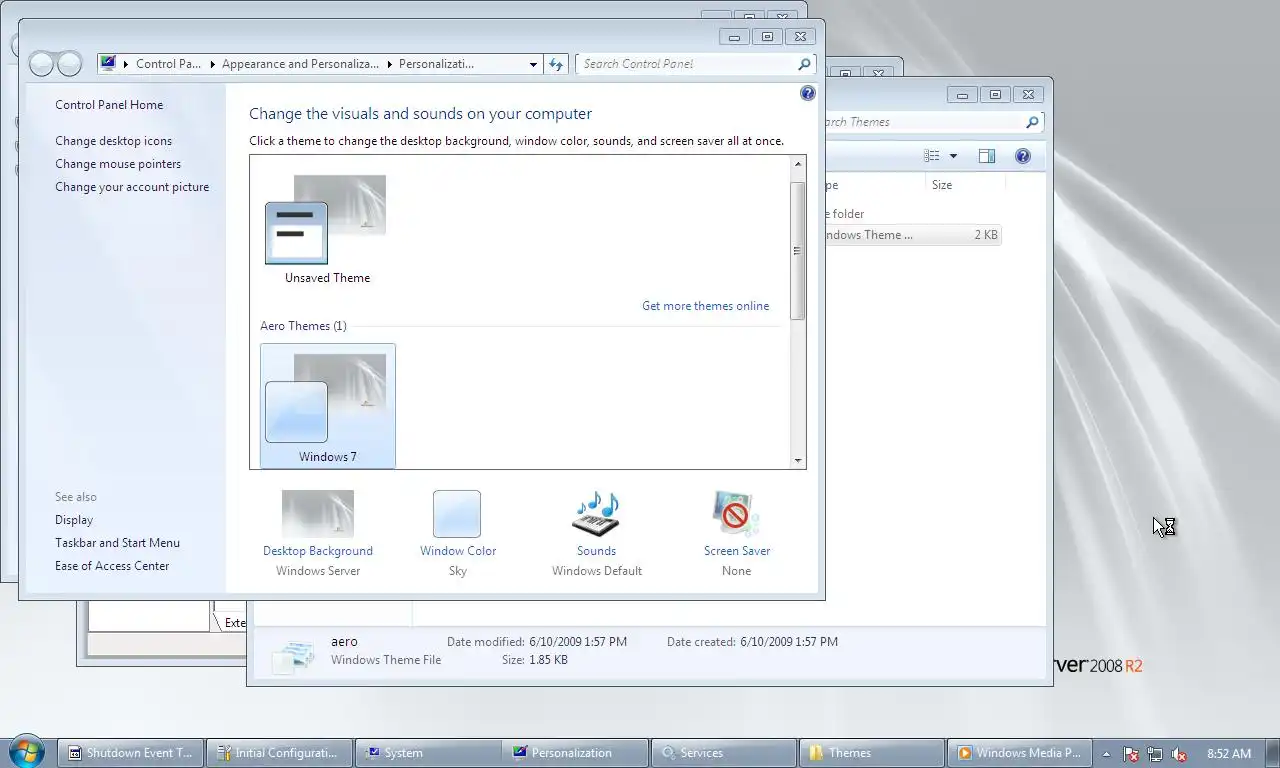Image resolution: width=1280 pixels, height=768 pixels.
Task: Click the Help question mark icon in Personalization
Action: pyautogui.click(x=808, y=93)
